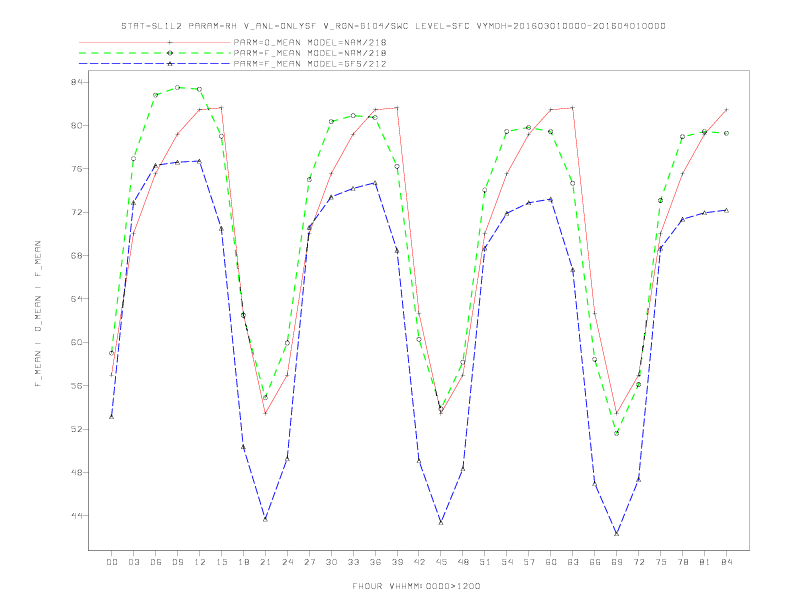This screenshot has height=612, width=792.
Task: Click forecast hour tick label 39
Action: pos(397,562)
